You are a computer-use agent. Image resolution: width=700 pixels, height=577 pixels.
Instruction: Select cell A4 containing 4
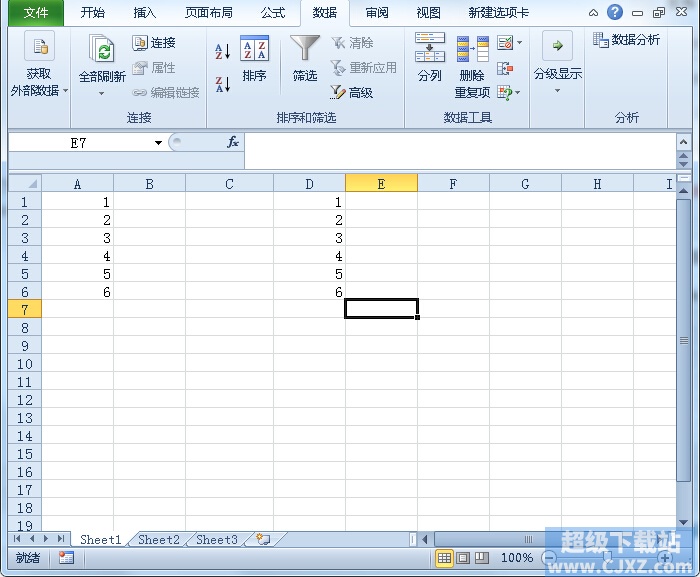pyautogui.click(x=77, y=255)
